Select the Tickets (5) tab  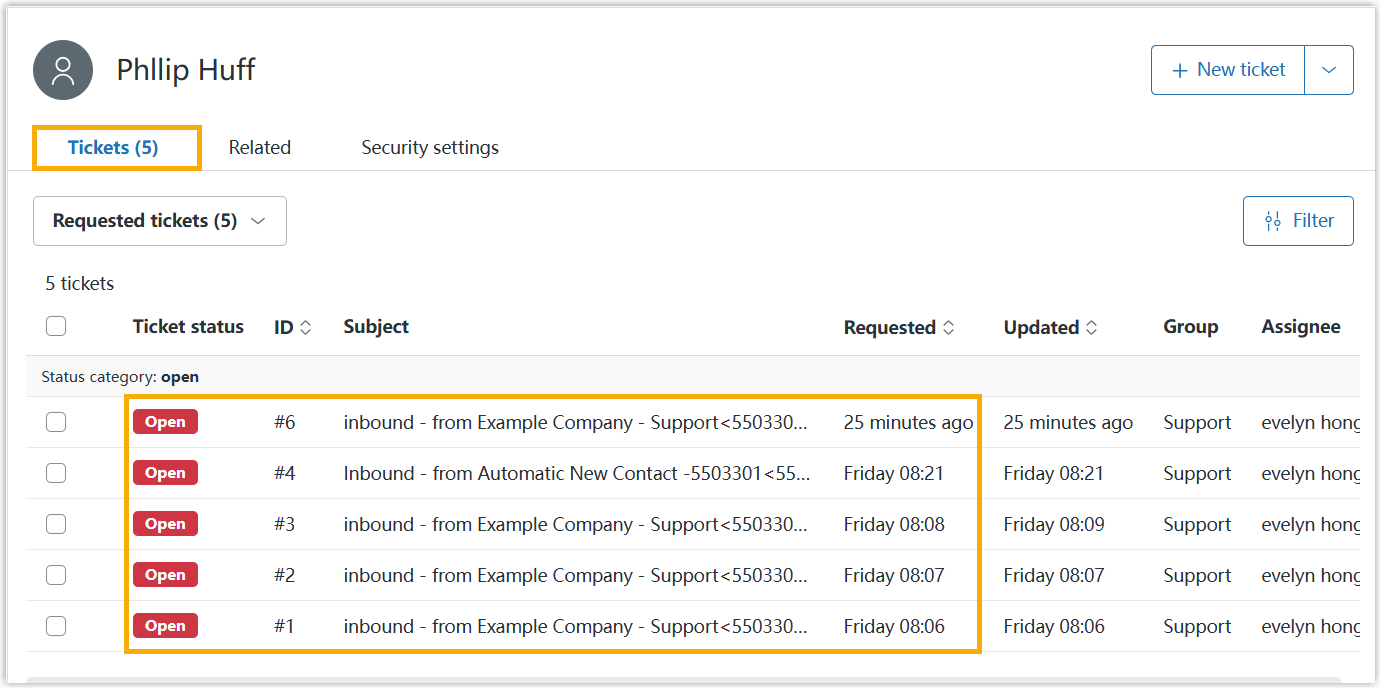coord(113,148)
